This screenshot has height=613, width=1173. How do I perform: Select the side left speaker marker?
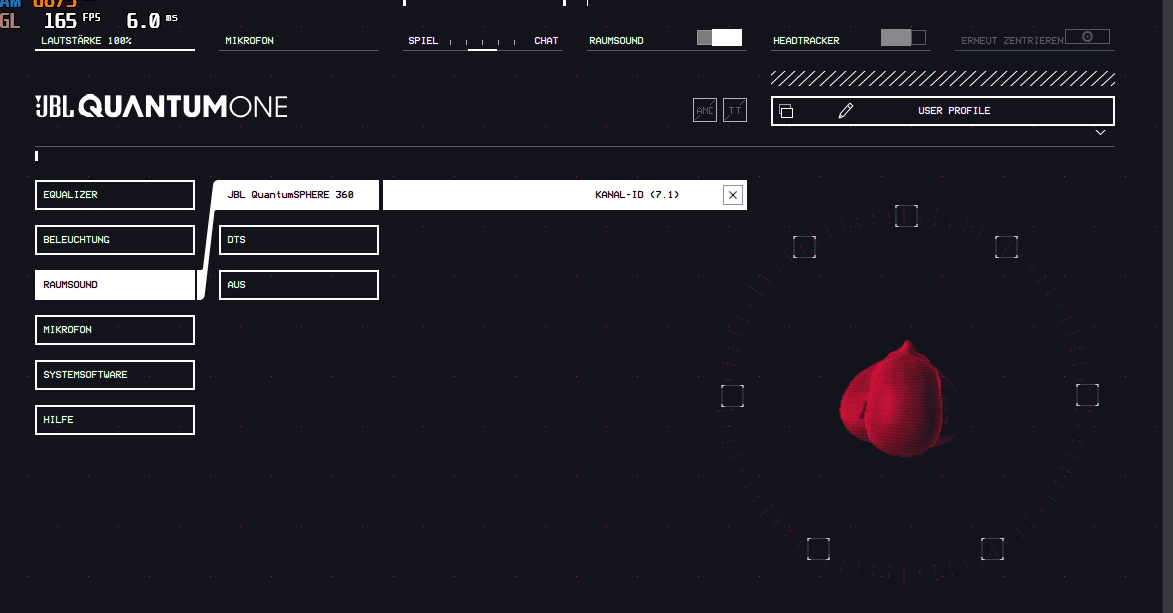coord(732,395)
